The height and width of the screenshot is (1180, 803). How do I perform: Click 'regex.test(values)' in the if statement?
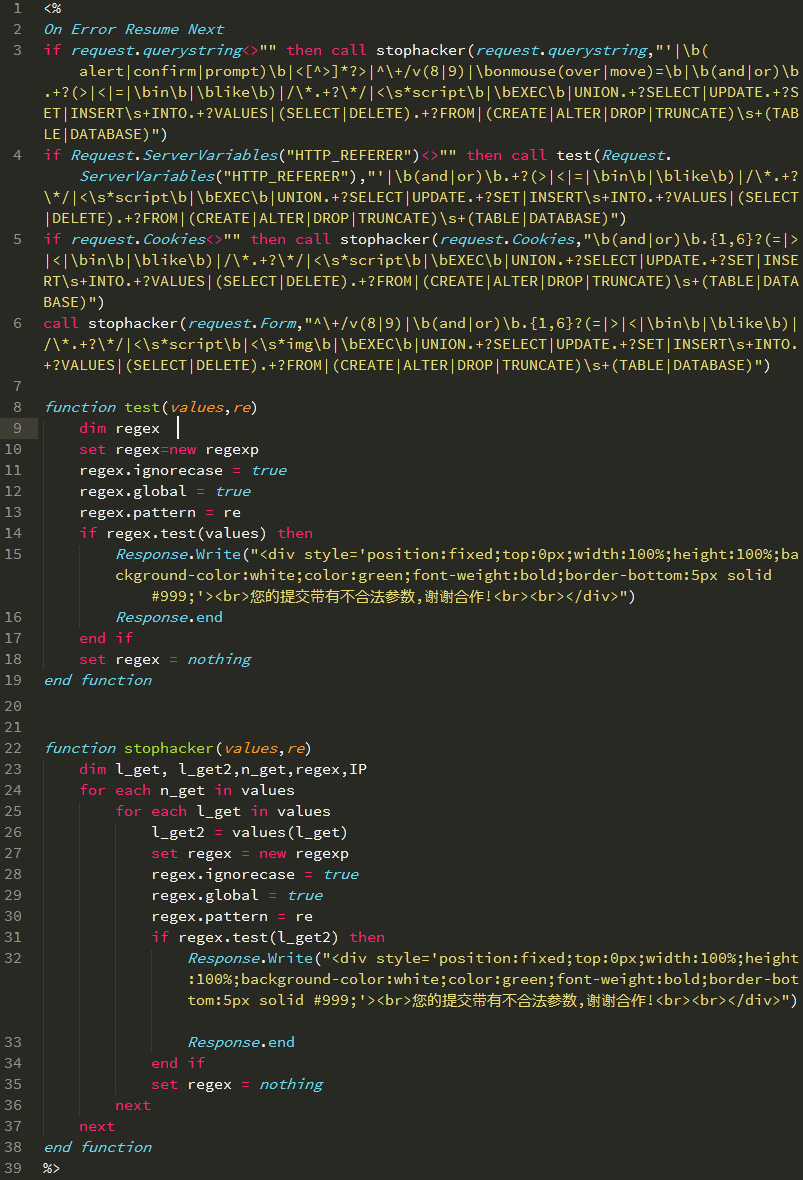pos(186,533)
